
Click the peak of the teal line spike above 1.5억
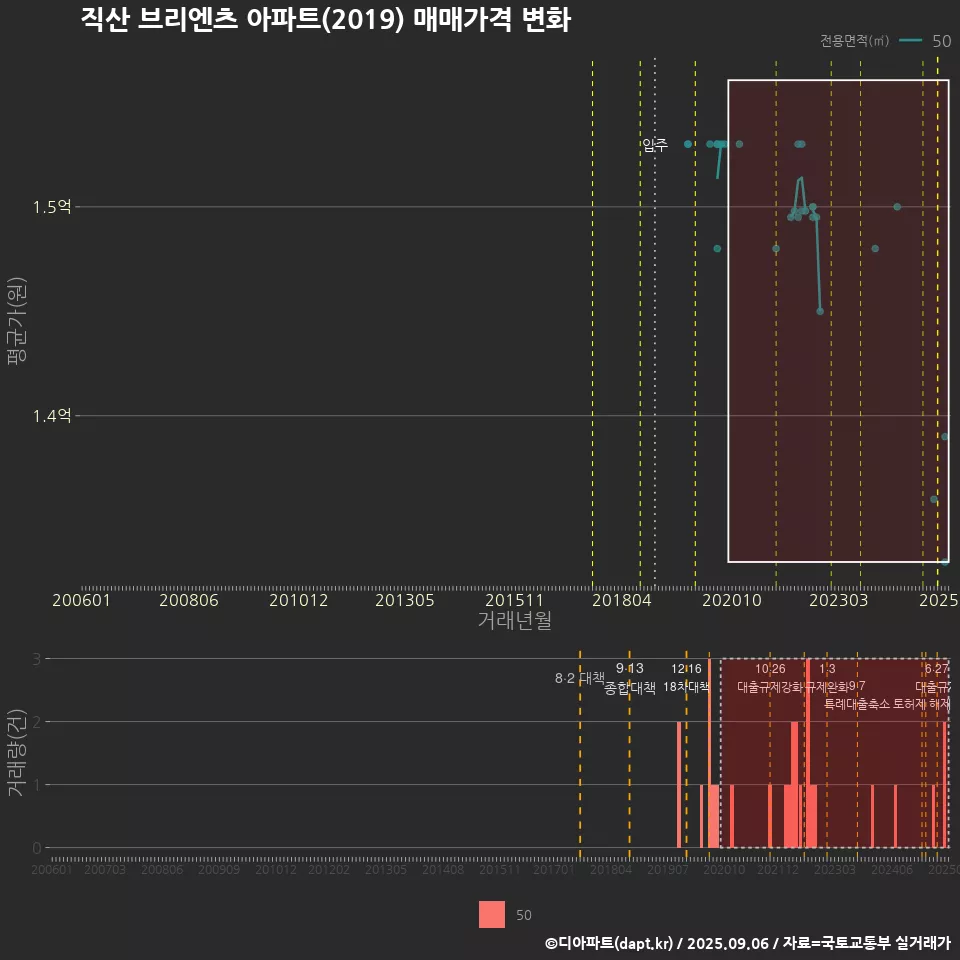[x=801, y=178]
